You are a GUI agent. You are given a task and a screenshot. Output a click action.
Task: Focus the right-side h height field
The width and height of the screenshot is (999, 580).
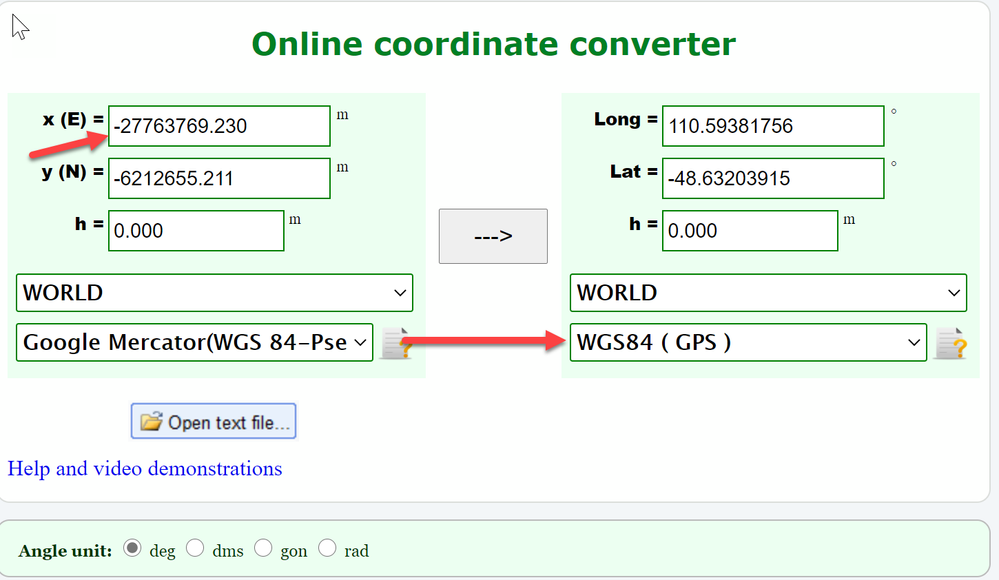click(x=749, y=230)
